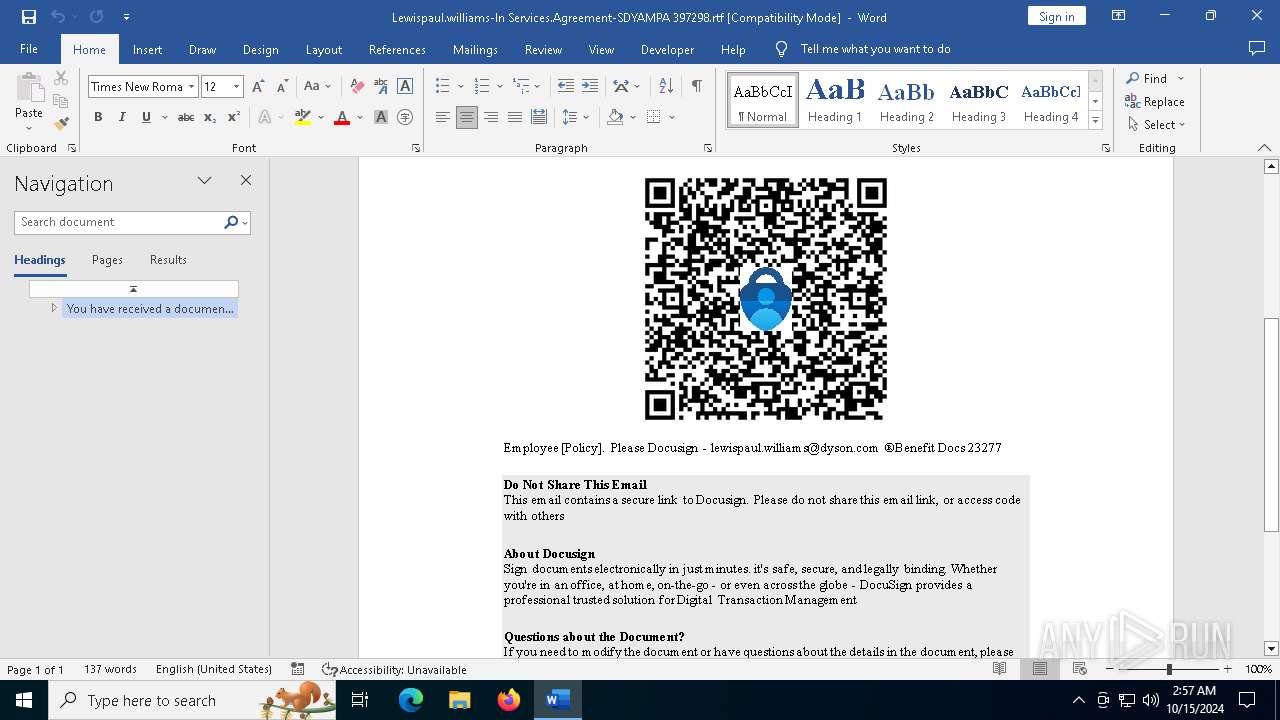Click the Character Border icon
The image size is (1280, 720).
pyautogui.click(x=405, y=87)
